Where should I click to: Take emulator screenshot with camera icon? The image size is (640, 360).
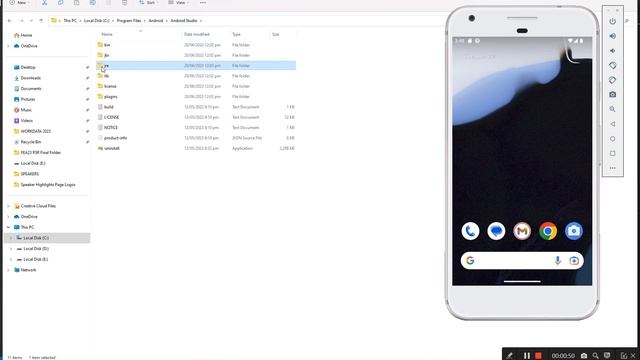[613, 95]
